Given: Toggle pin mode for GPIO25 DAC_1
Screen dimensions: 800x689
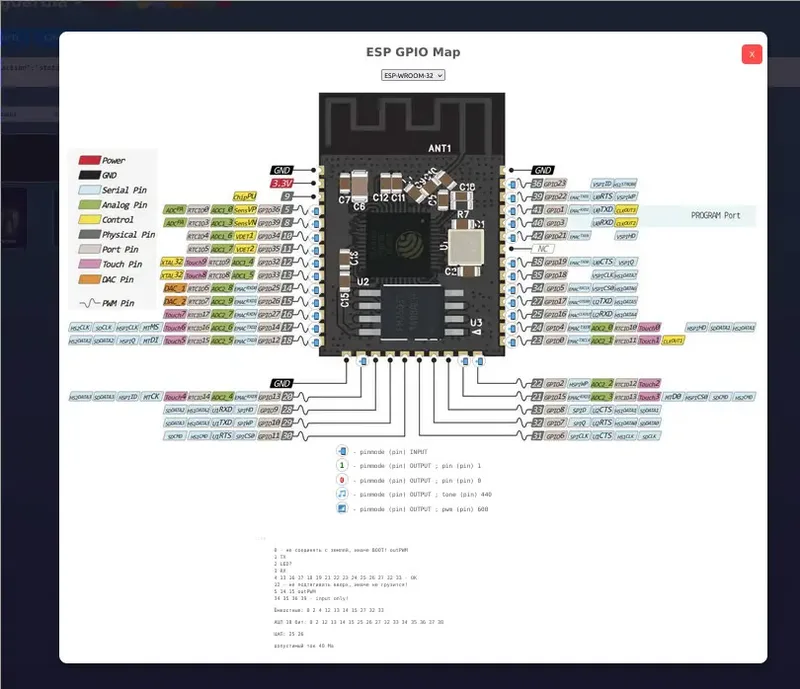Looking at the screenshot, I should [316, 288].
